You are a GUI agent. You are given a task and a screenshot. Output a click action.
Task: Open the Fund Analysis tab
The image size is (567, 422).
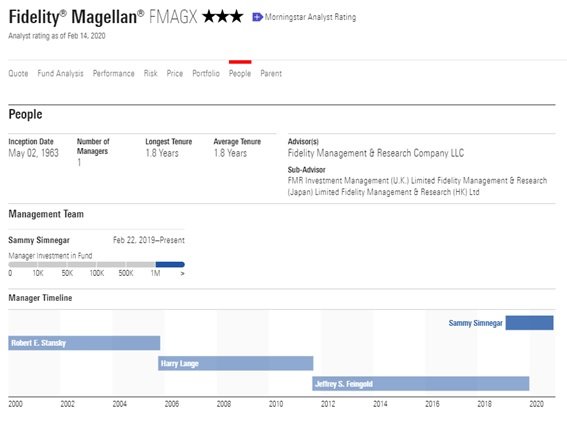tap(60, 73)
